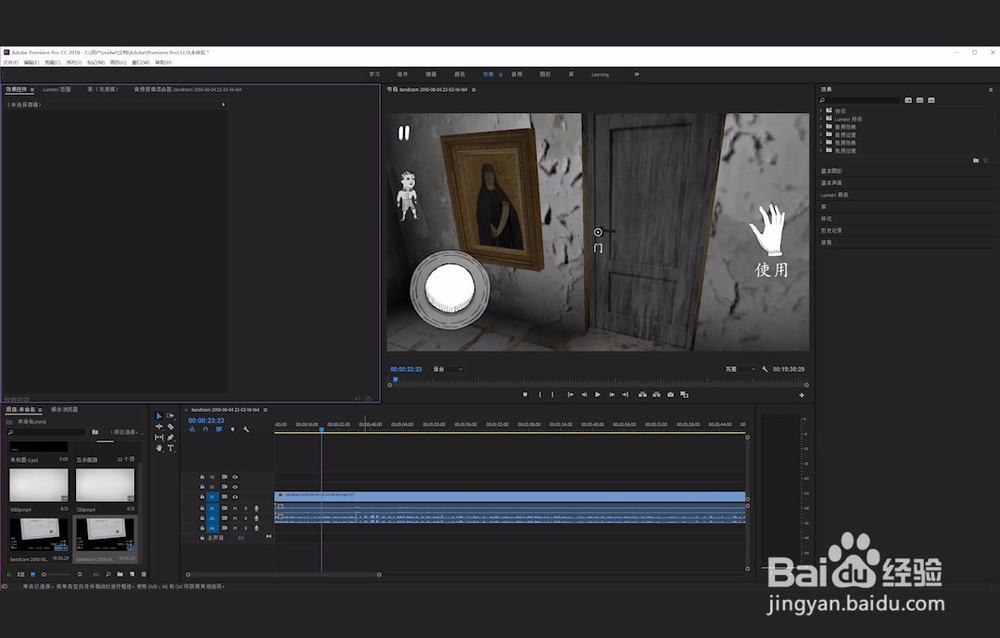Open the first menu in the menu bar
Image resolution: width=1000 pixels, height=638 pixels.
tap(11, 63)
